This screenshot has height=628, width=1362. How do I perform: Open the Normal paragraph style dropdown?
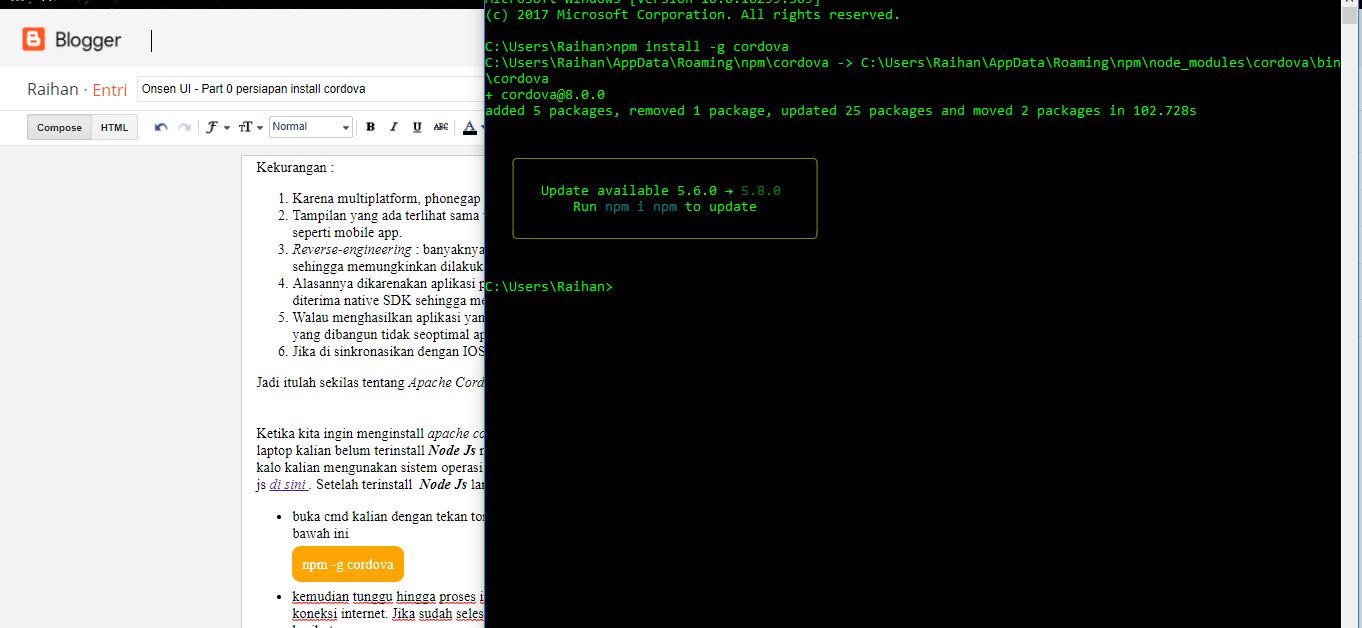310,126
